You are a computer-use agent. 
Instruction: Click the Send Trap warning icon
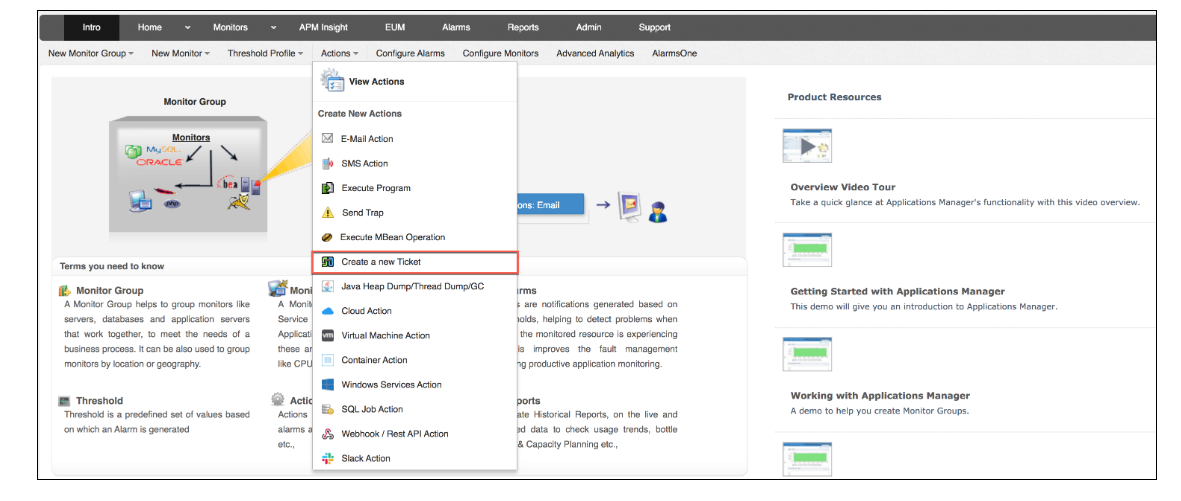[x=328, y=213]
